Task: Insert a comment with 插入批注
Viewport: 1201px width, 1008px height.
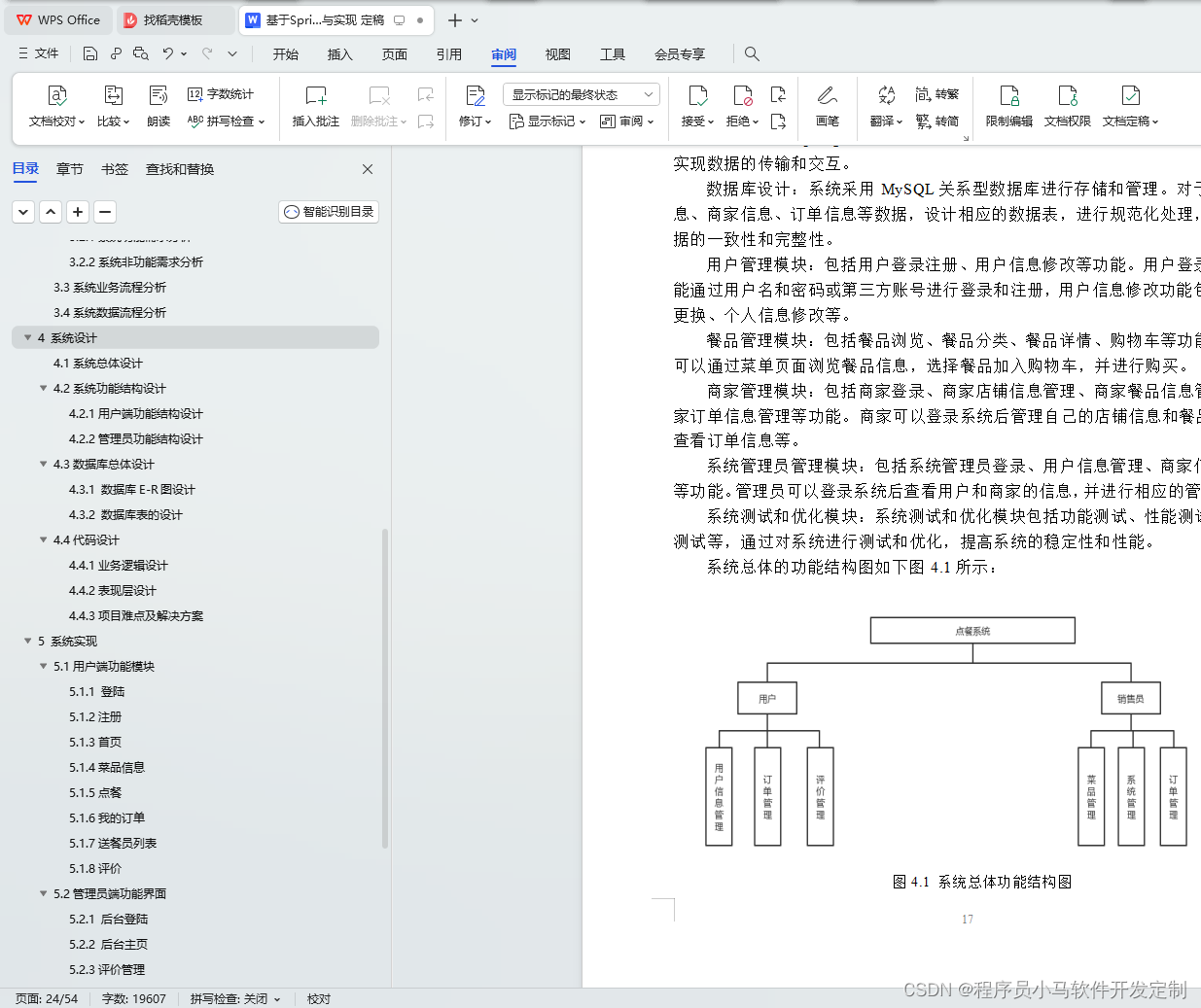Action: 315,107
